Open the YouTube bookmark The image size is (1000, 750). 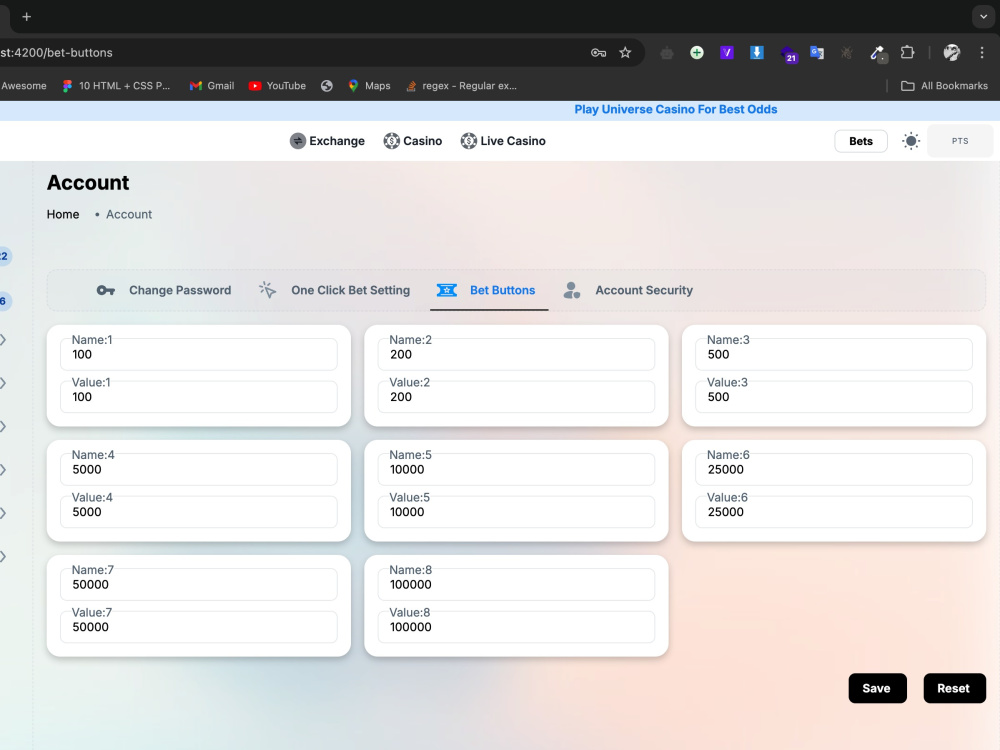tap(277, 85)
